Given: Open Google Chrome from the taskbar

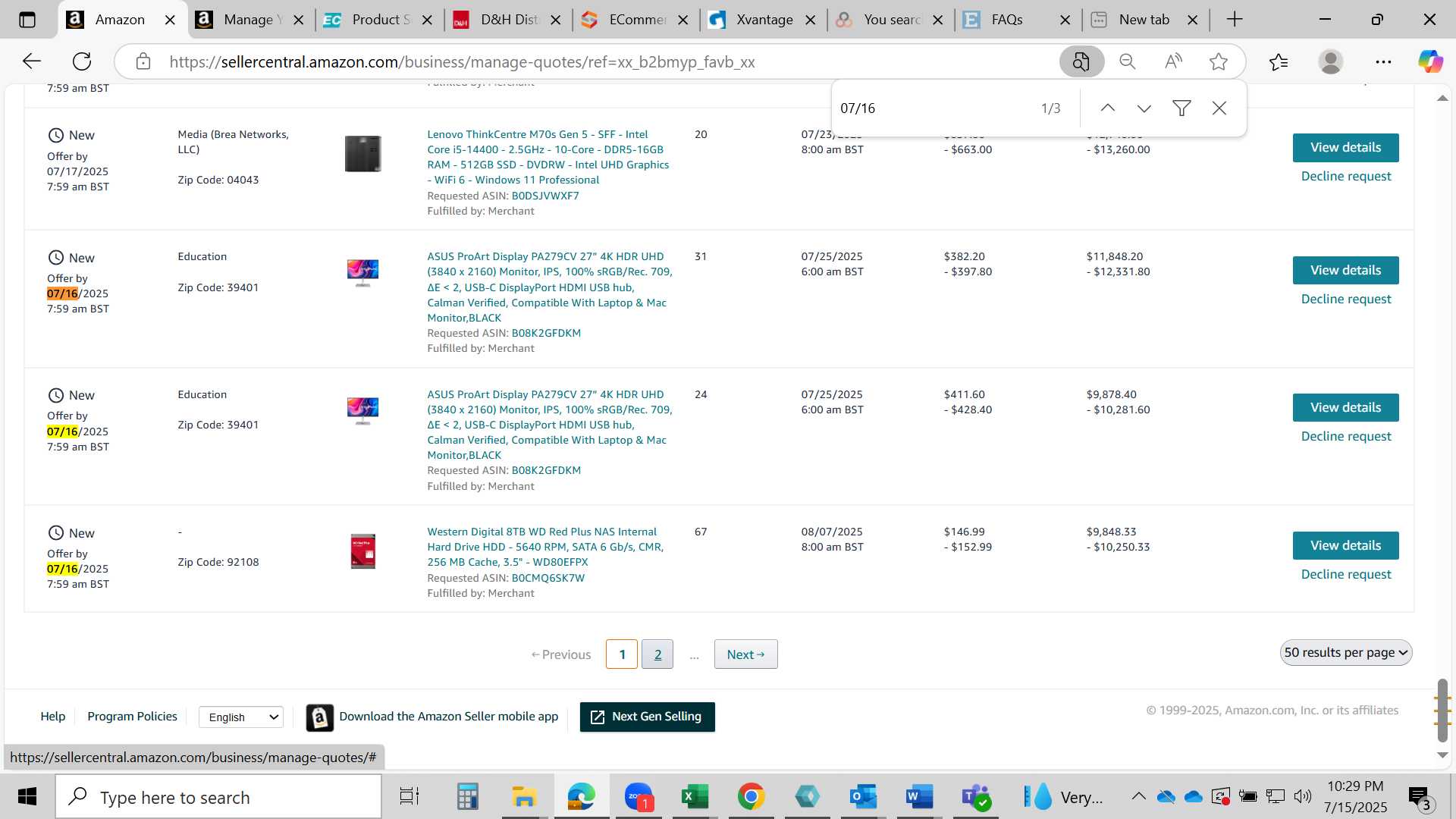Looking at the screenshot, I should tap(751, 797).
